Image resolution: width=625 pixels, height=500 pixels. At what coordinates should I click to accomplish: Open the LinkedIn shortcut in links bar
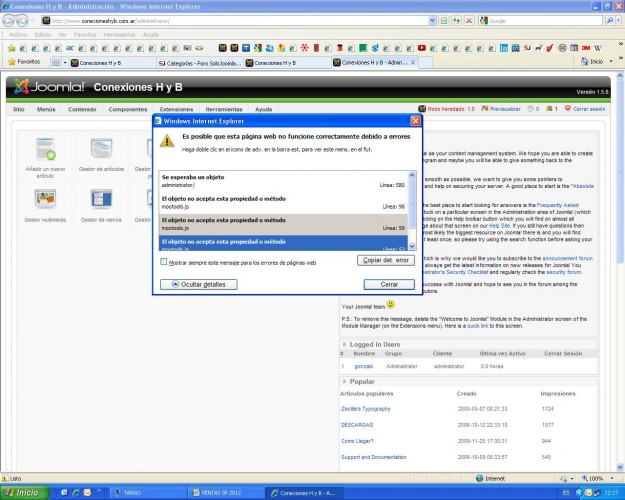coord(504,48)
